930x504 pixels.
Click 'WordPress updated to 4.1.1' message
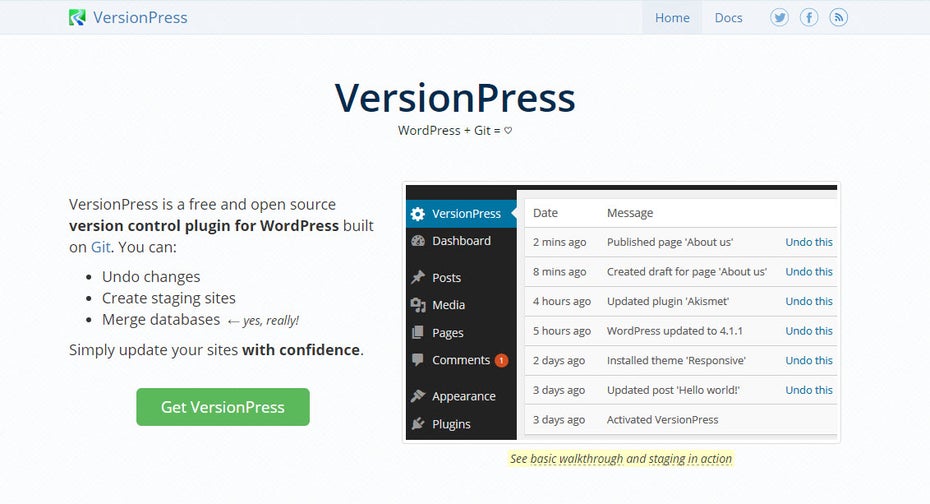674,331
